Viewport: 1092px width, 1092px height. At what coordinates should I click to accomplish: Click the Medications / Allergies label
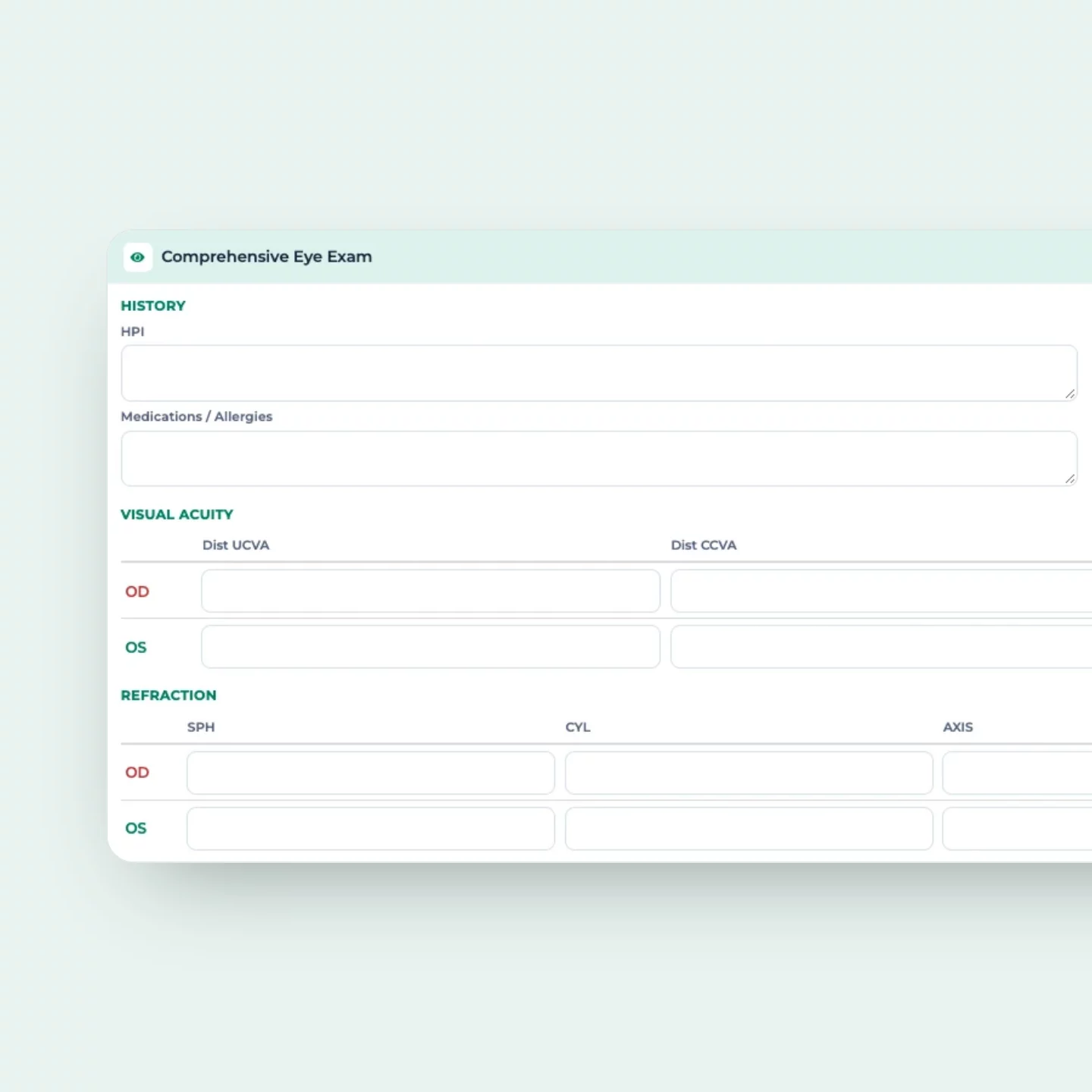click(x=196, y=416)
